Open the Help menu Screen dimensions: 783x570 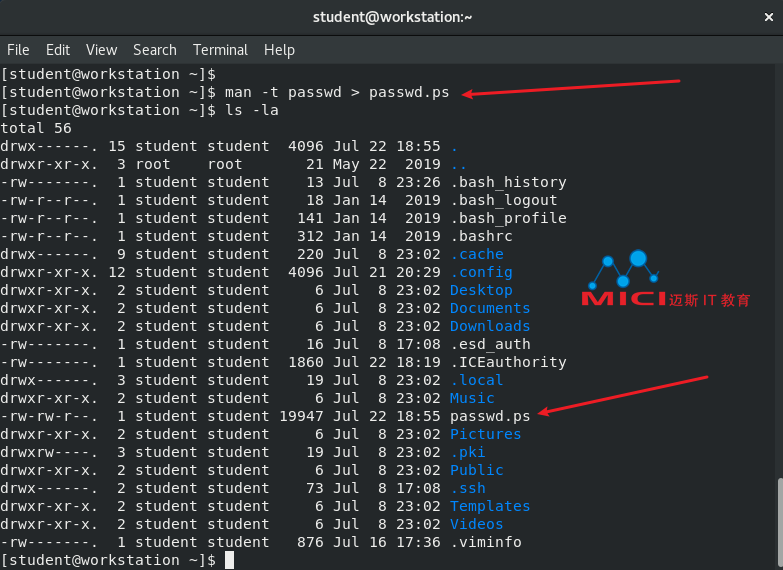(279, 50)
